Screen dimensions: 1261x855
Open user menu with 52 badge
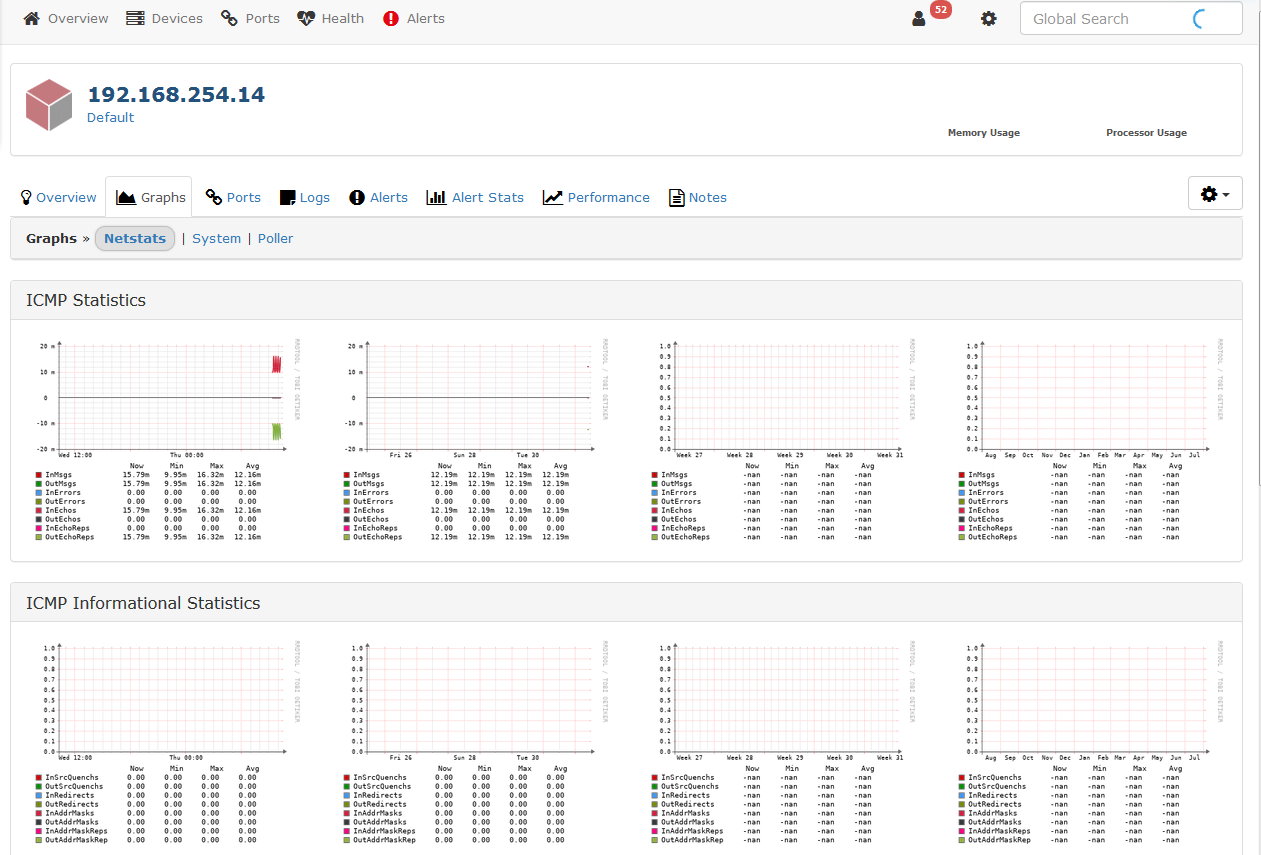point(919,19)
